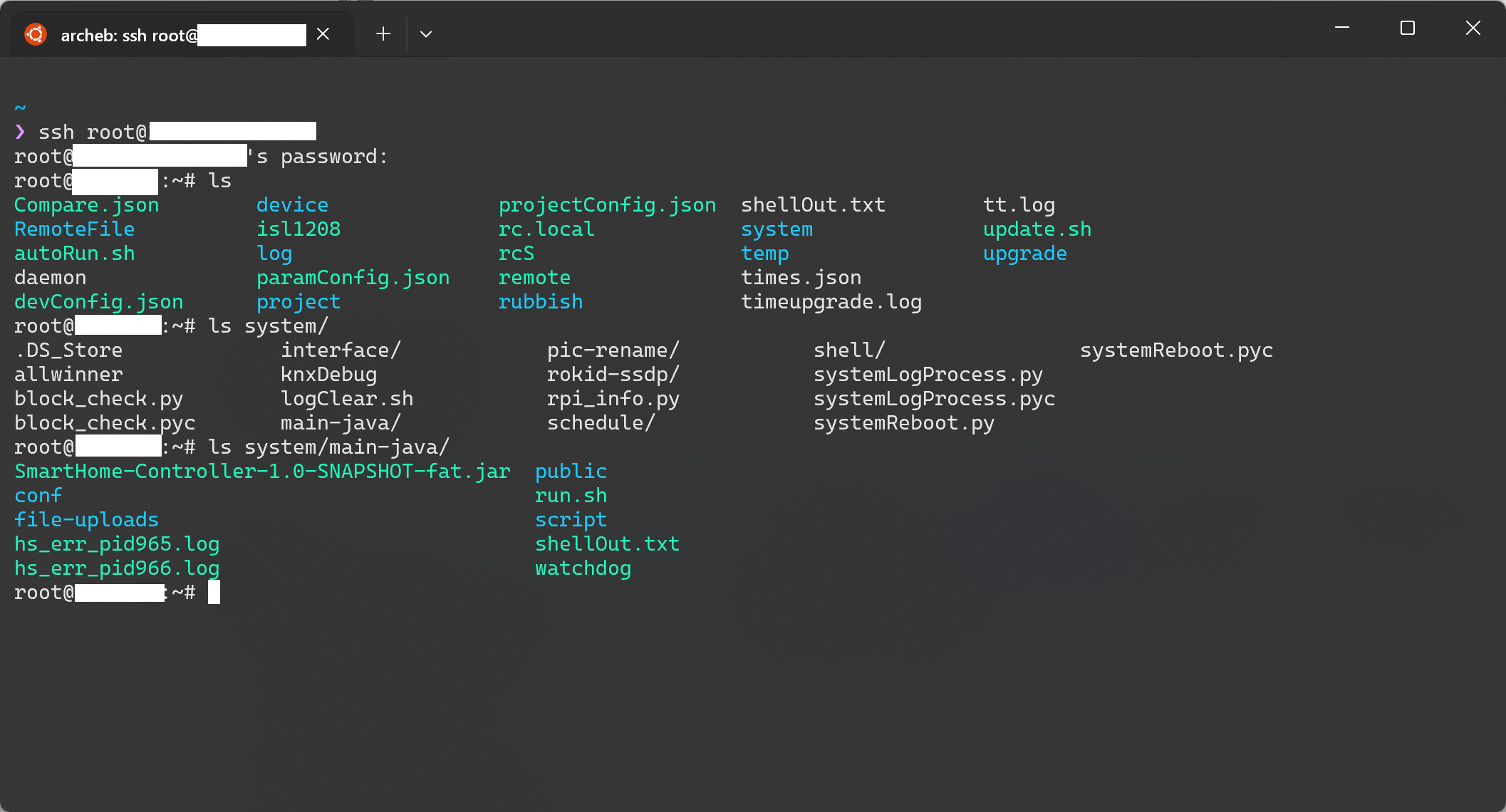Expand the new tab profile dropdown chevron
This screenshot has height=812, width=1506.
click(x=426, y=34)
